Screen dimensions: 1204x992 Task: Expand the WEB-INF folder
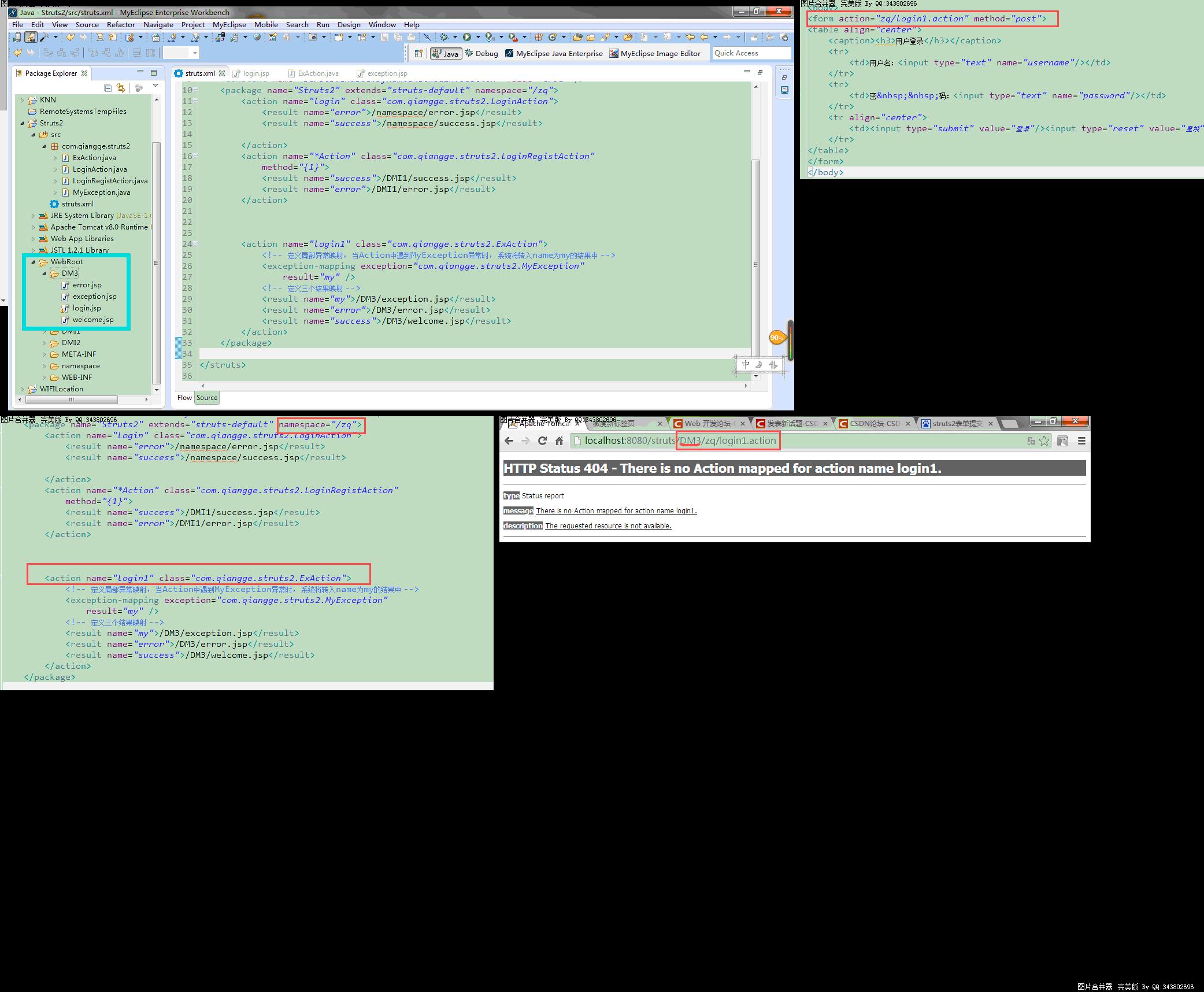click(45, 377)
